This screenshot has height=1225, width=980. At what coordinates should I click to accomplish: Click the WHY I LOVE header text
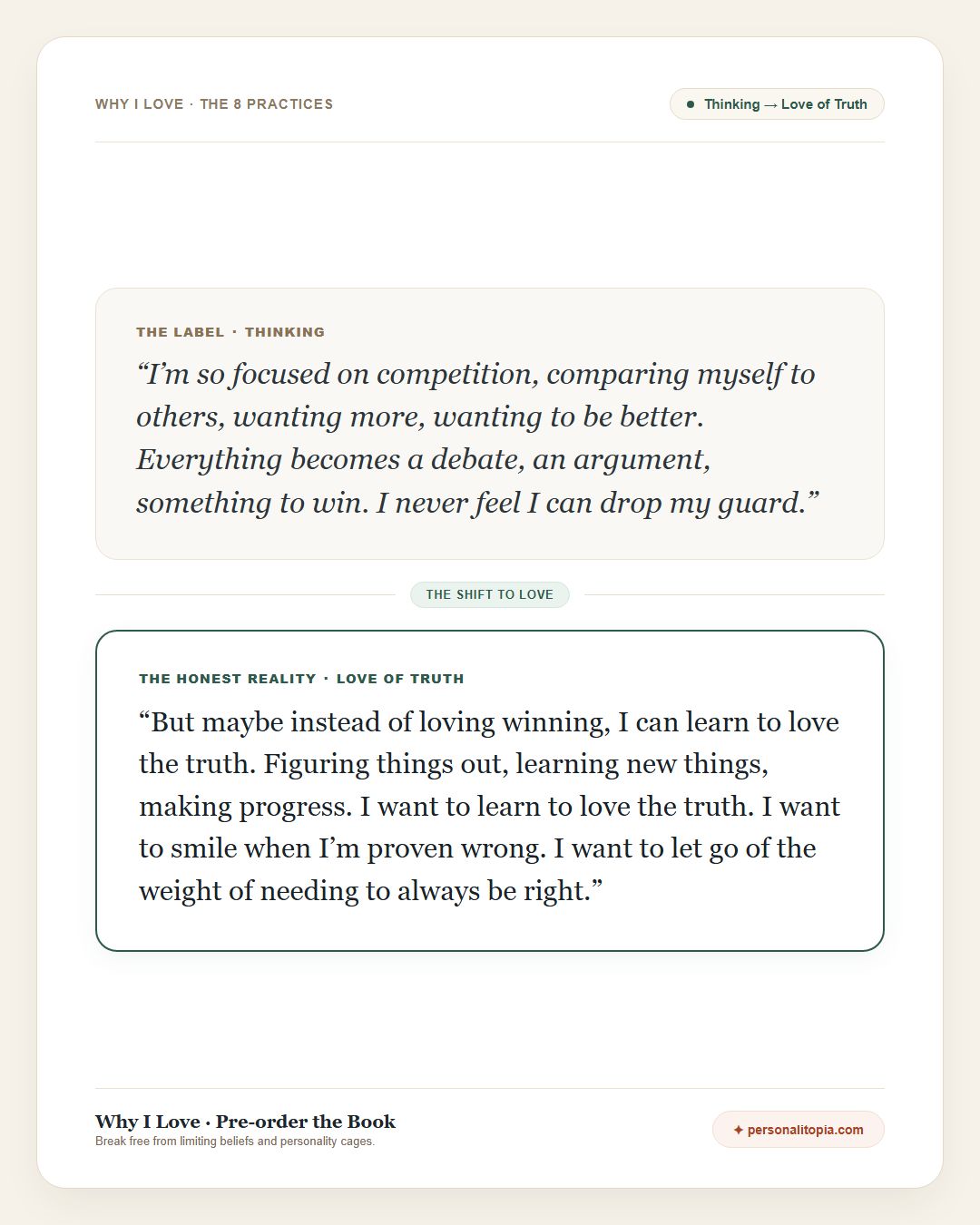(x=140, y=104)
